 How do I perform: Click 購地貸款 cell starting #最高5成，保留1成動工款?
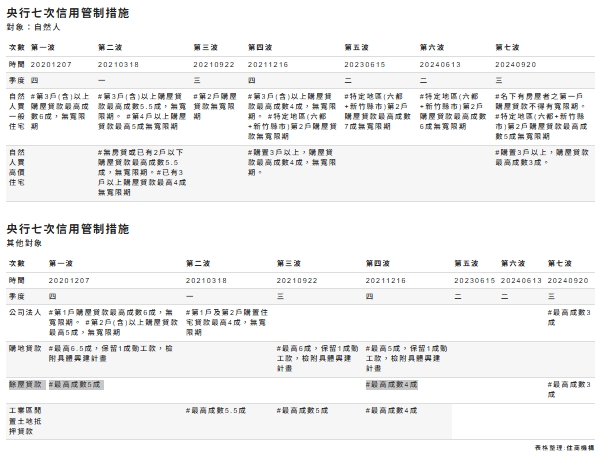pos(406,358)
